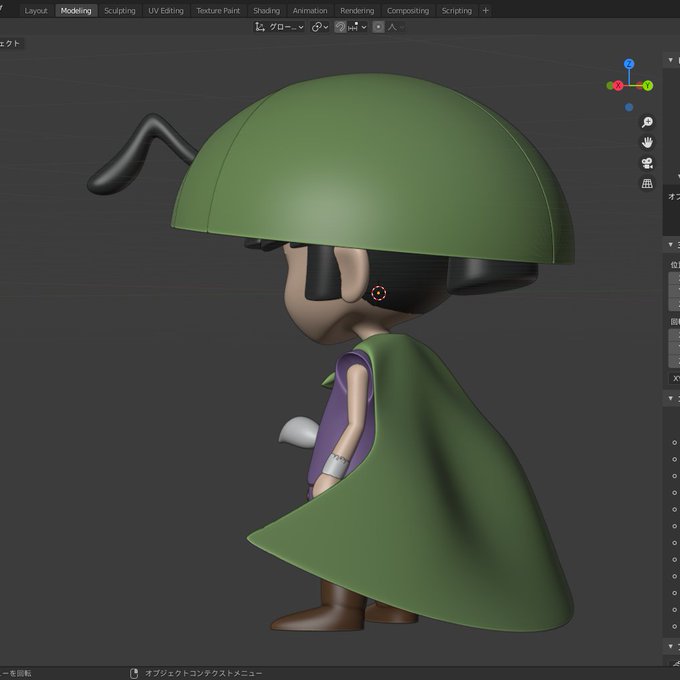
Task: Open the Compositing workspace tab
Action: (408, 11)
